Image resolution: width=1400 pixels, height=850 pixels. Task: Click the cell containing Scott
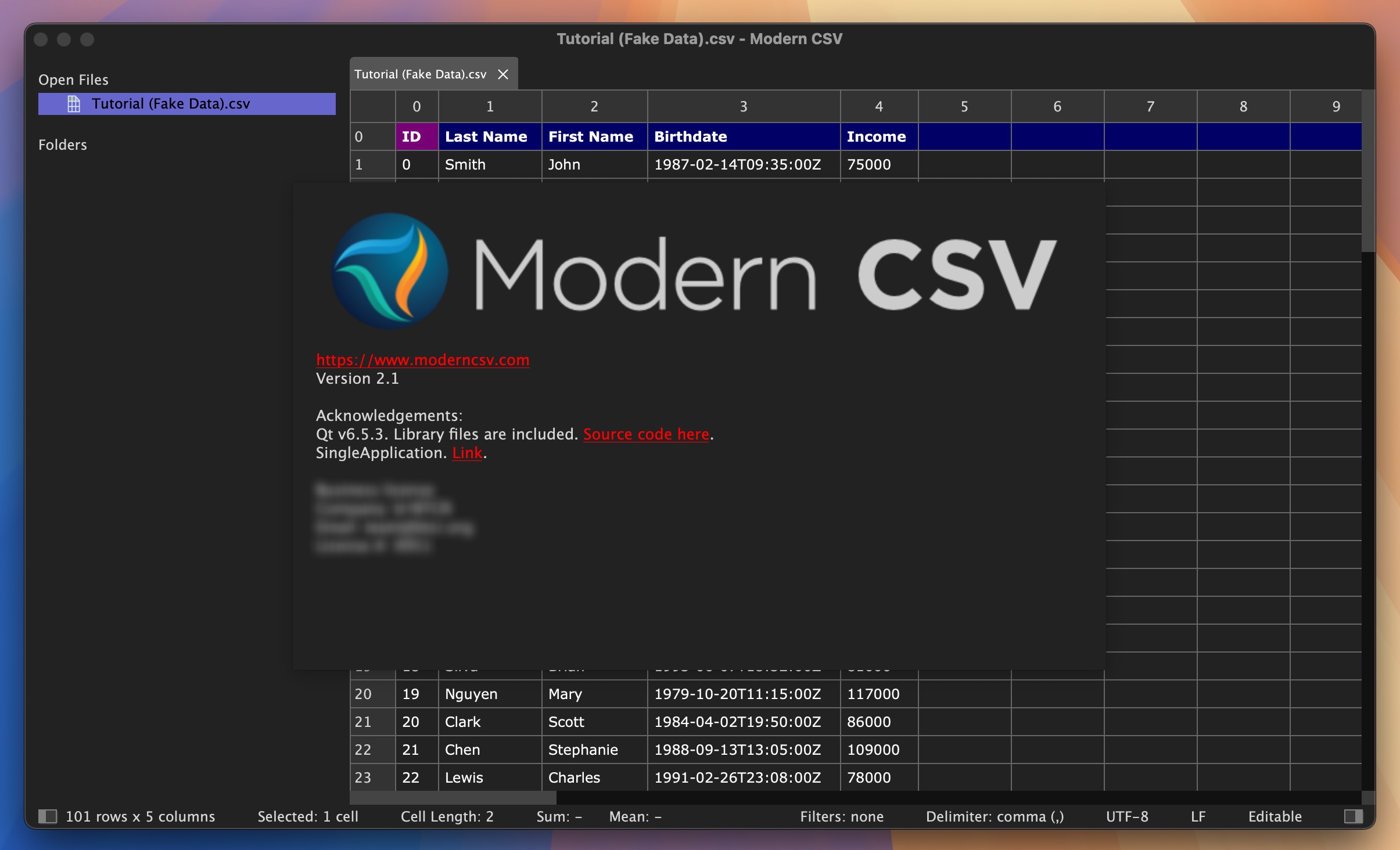point(595,722)
